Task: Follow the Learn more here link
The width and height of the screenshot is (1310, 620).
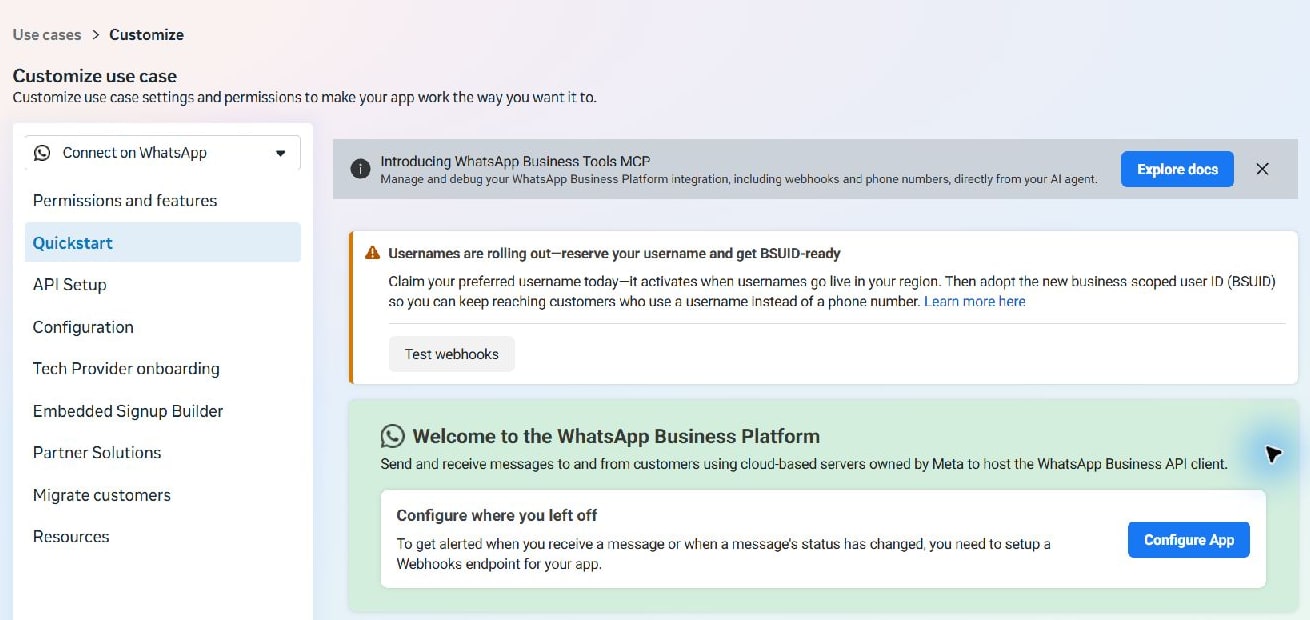Action: (x=975, y=301)
